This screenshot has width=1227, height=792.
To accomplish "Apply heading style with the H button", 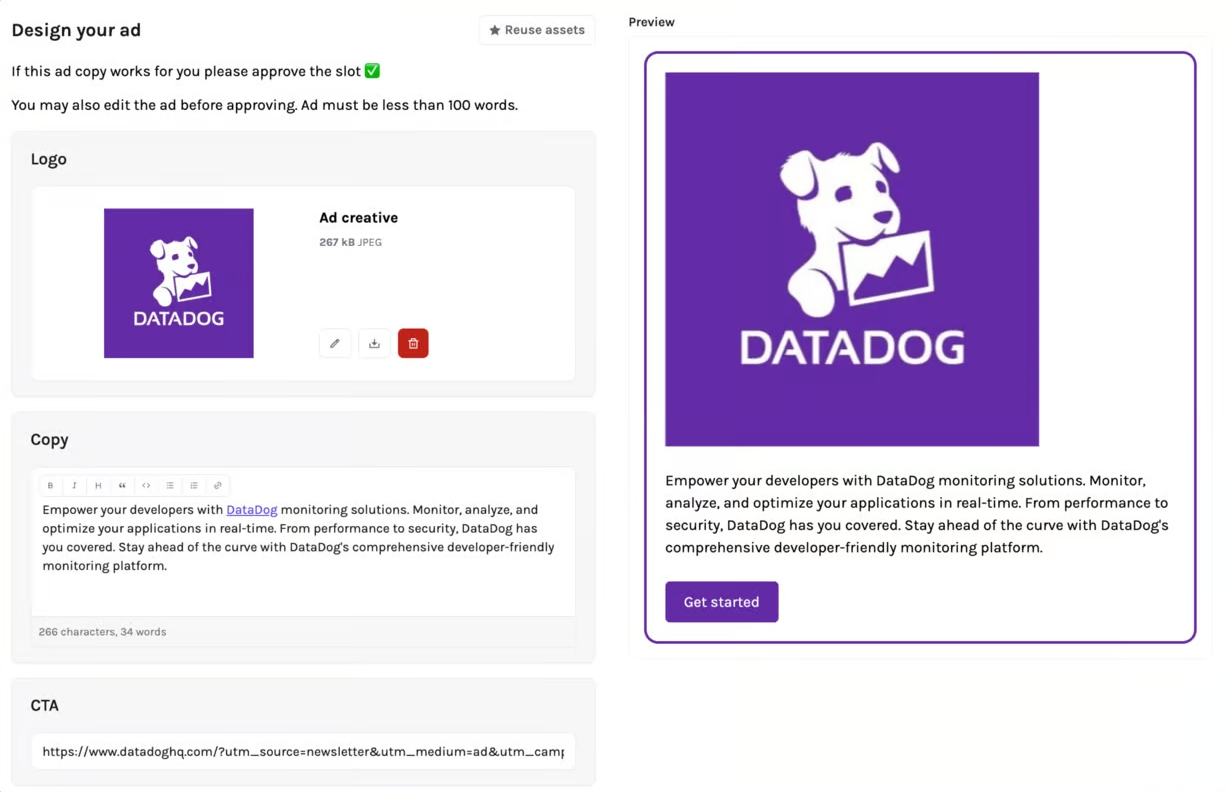I will point(98,486).
